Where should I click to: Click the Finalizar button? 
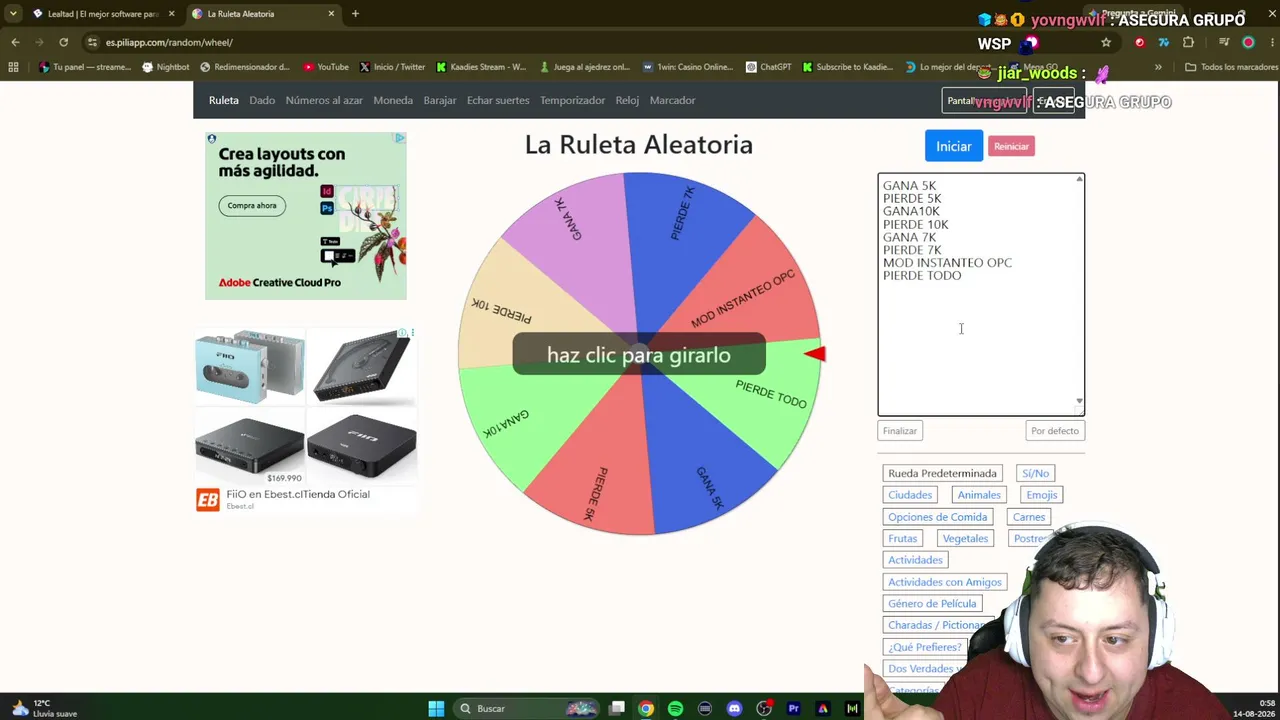click(x=900, y=431)
